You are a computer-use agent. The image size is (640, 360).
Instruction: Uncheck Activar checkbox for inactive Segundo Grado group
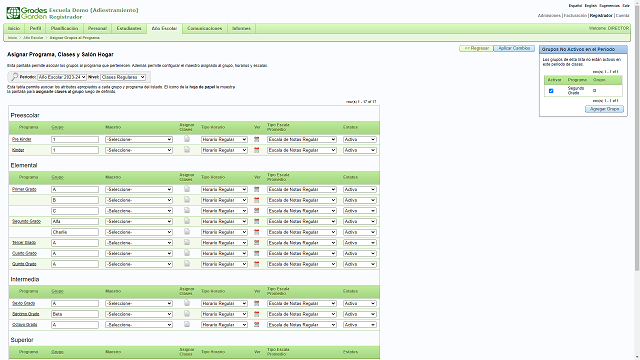[551, 91]
